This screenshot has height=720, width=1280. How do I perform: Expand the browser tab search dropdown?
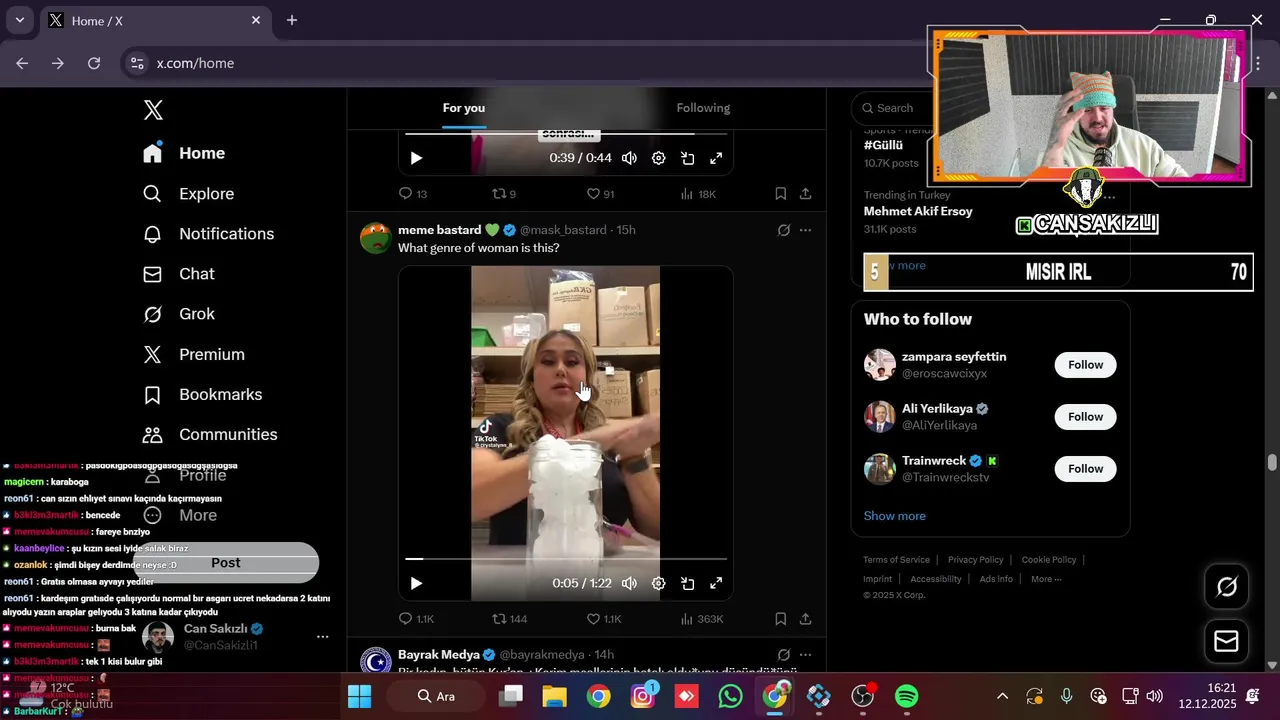pos(20,20)
